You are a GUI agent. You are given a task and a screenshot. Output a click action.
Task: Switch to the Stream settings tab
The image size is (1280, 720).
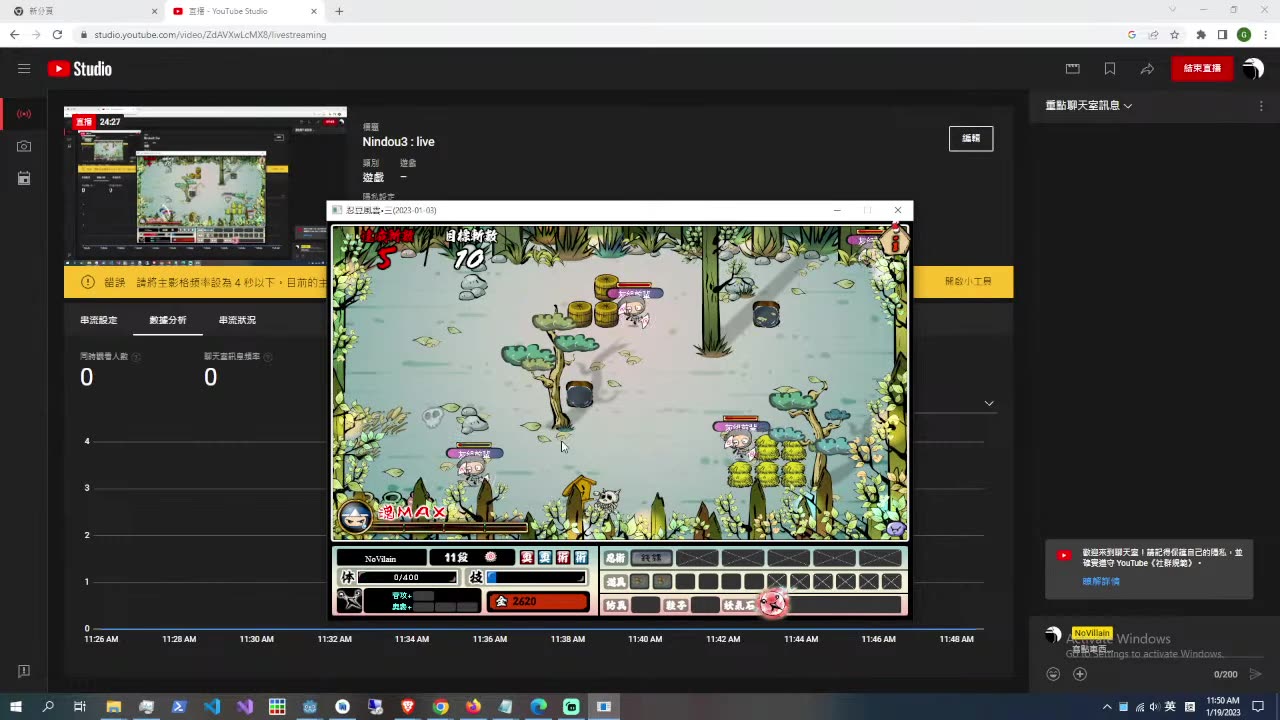coord(99,320)
